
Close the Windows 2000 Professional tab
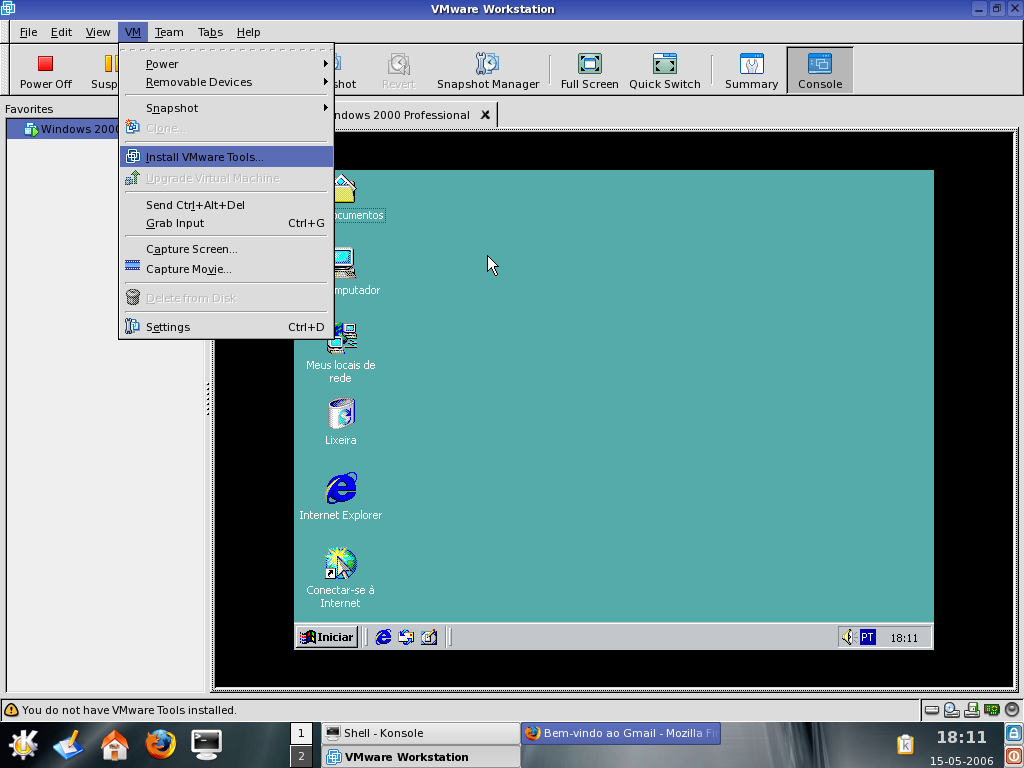(485, 115)
